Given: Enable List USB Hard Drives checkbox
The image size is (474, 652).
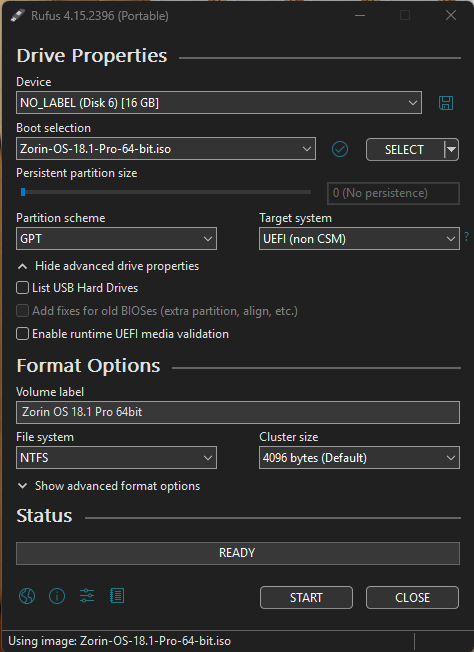Looking at the screenshot, I should click(22, 288).
